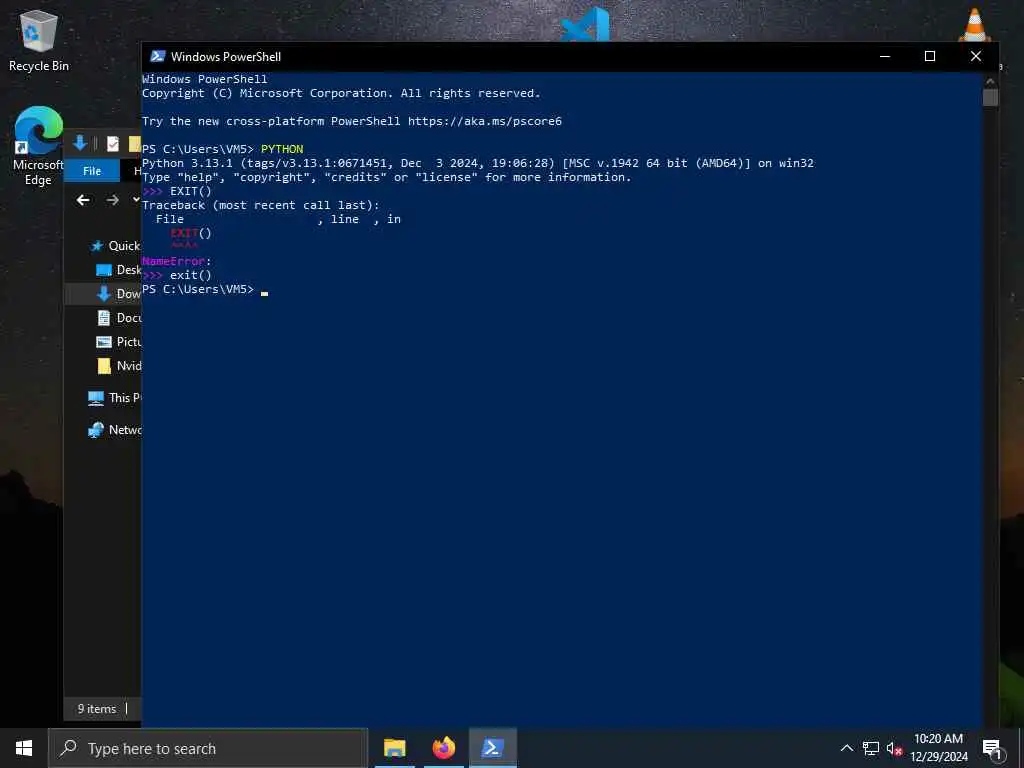Select This PC in File Explorer sidebar
The image size is (1024, 768).
[x=114, y=398]
